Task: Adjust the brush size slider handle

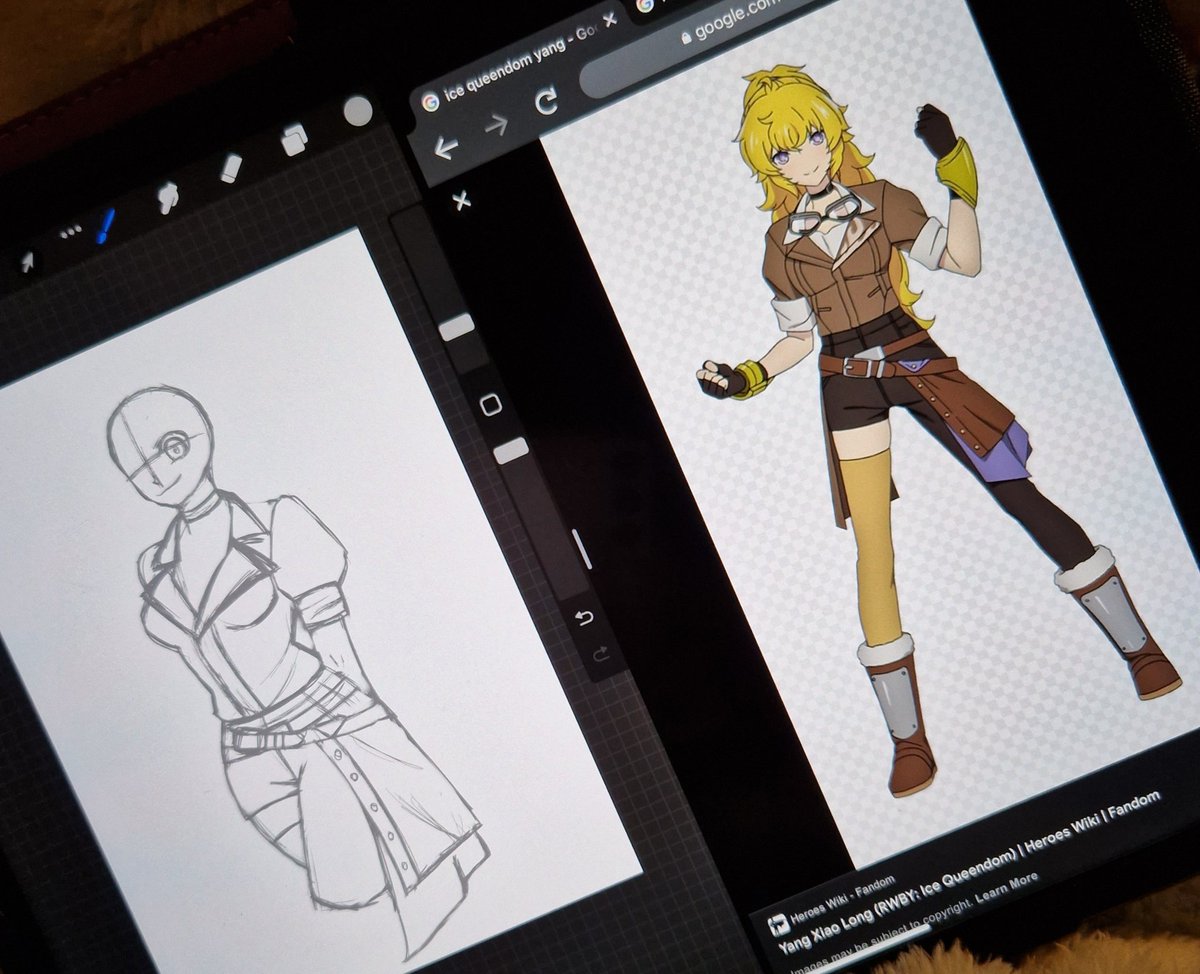Action: pyautogui.click(x=457, y=326)
